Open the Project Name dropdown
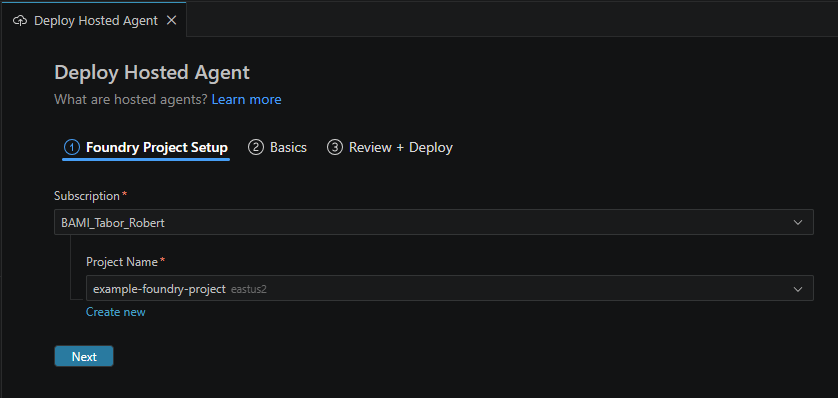 [450, 288]
